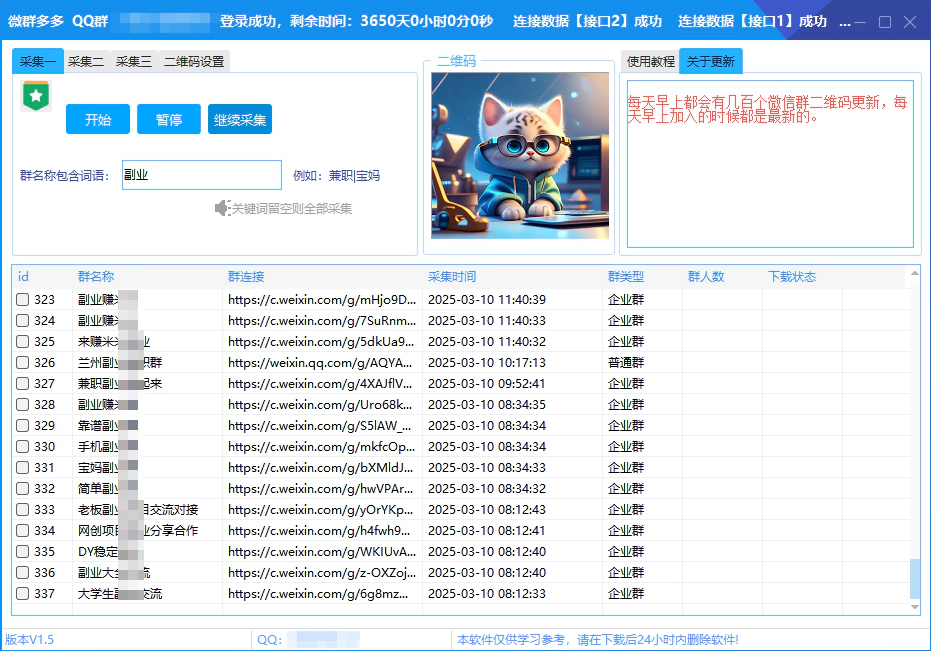The height and width of the screenshot is (651, 931).
Task: Tick the checkbox for row 330
Action: pyautogui.click(x=22, y=446)
